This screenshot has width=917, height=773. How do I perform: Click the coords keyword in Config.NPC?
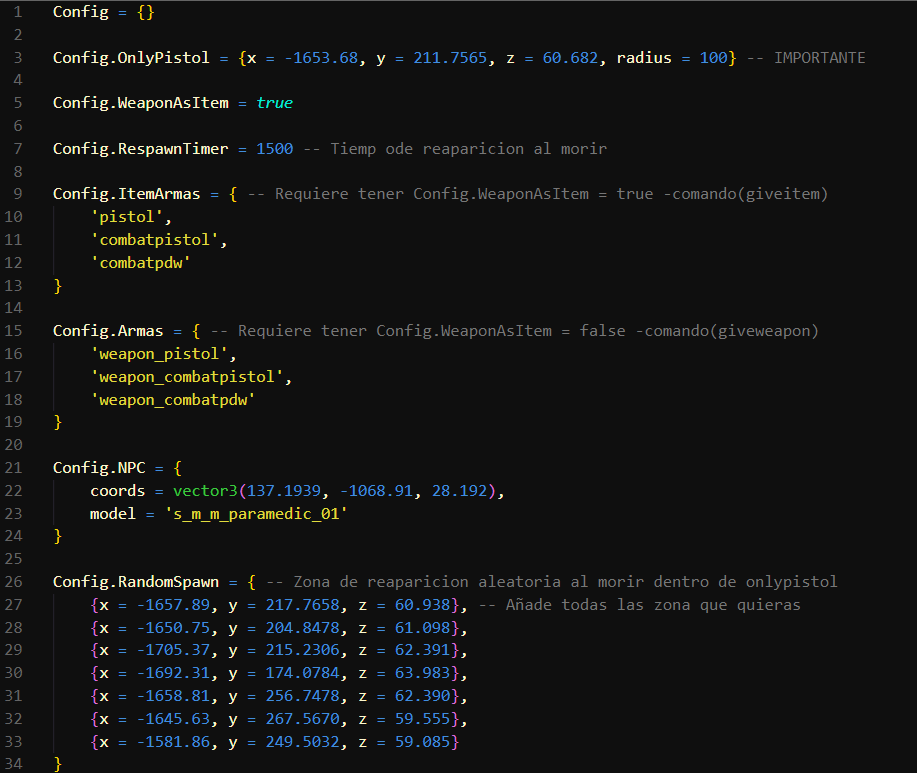tap(118, 491)
